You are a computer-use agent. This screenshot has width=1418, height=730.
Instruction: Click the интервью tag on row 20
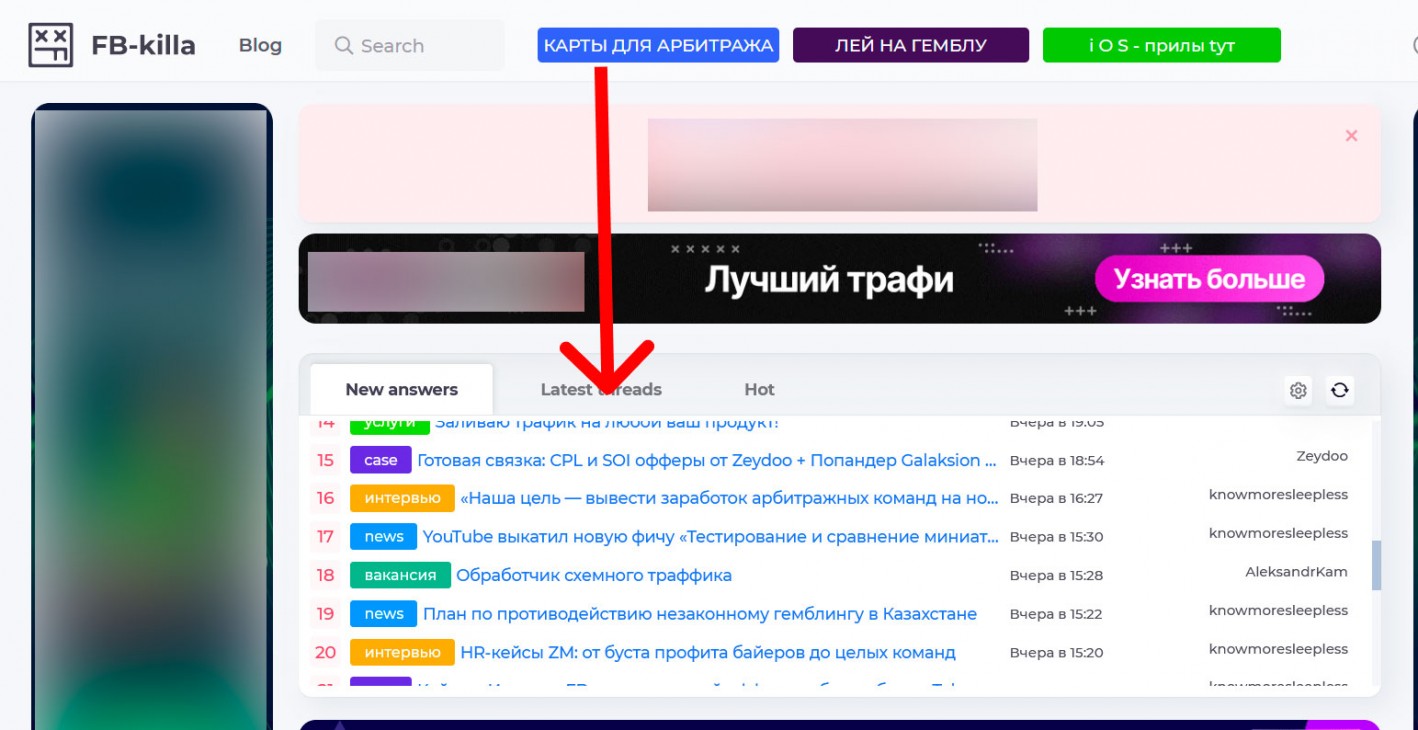point(402,652)
